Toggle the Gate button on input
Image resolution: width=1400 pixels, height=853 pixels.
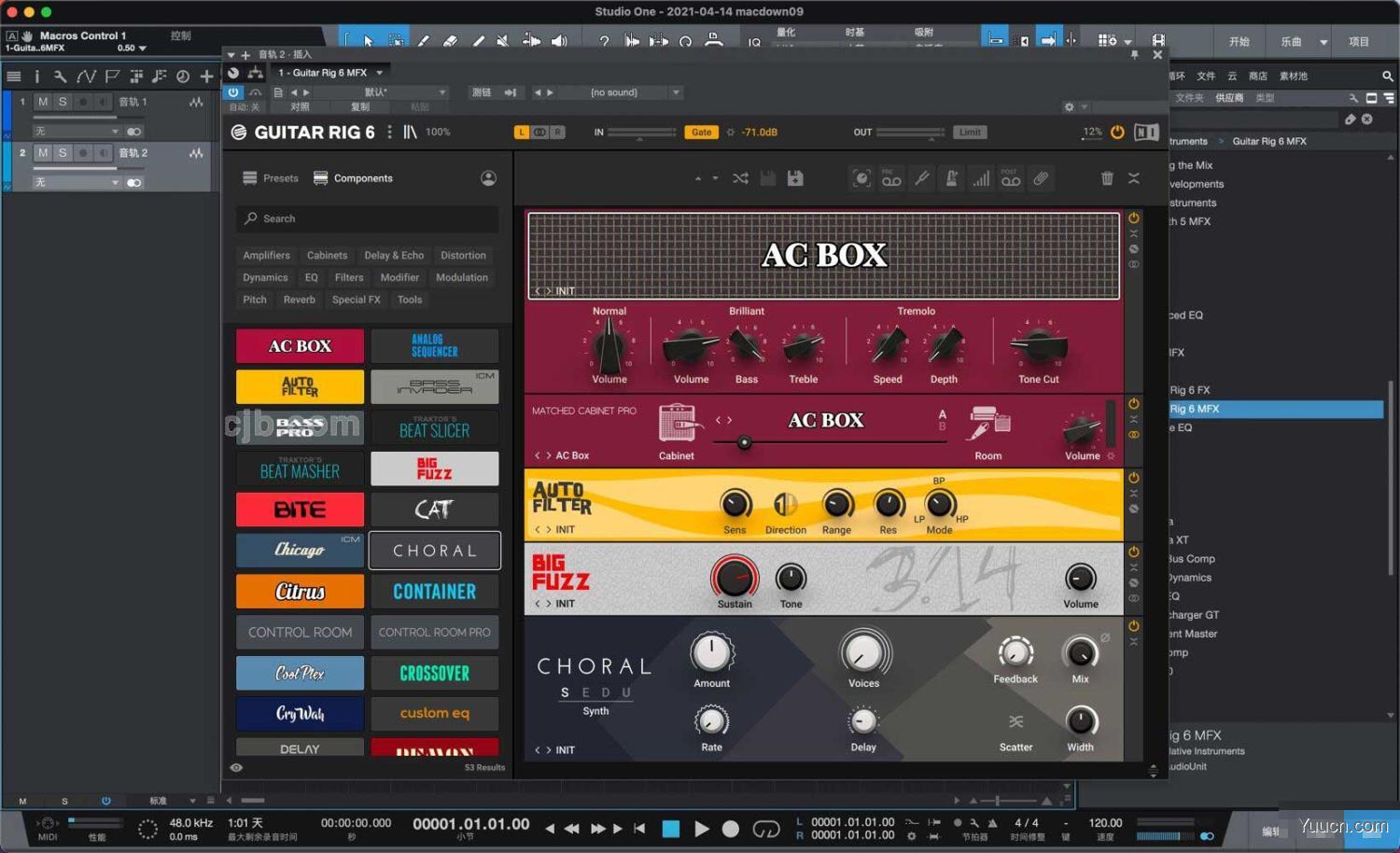701,133
